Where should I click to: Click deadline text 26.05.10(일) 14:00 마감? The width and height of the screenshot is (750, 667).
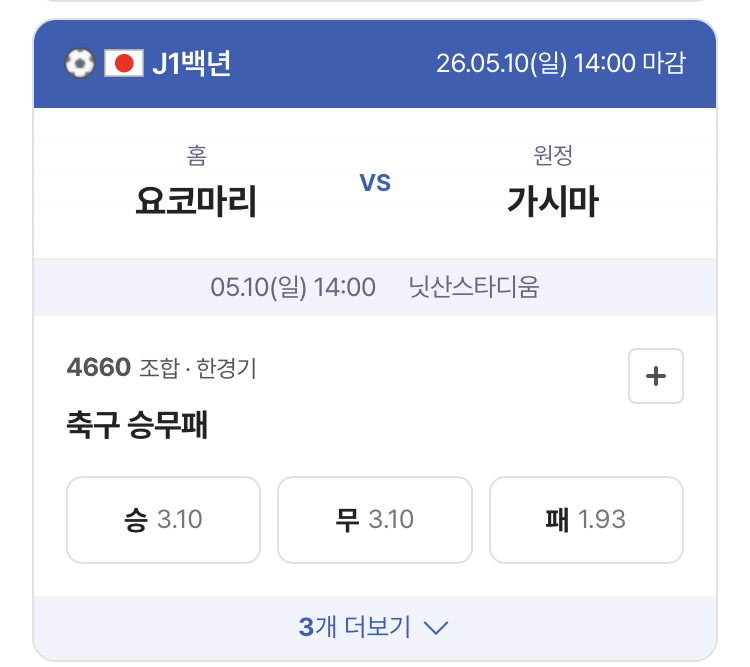tap(561, 63)
